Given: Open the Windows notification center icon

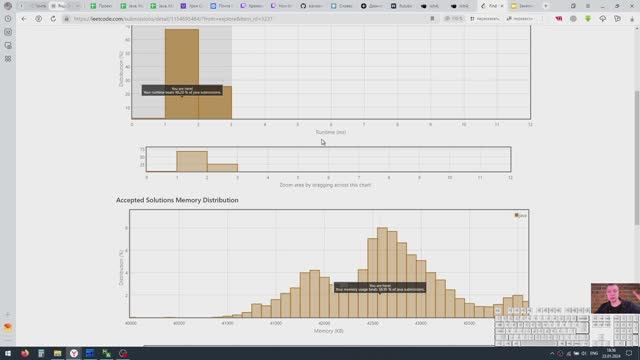Looking at the screenshot, I should coord(629,353).
